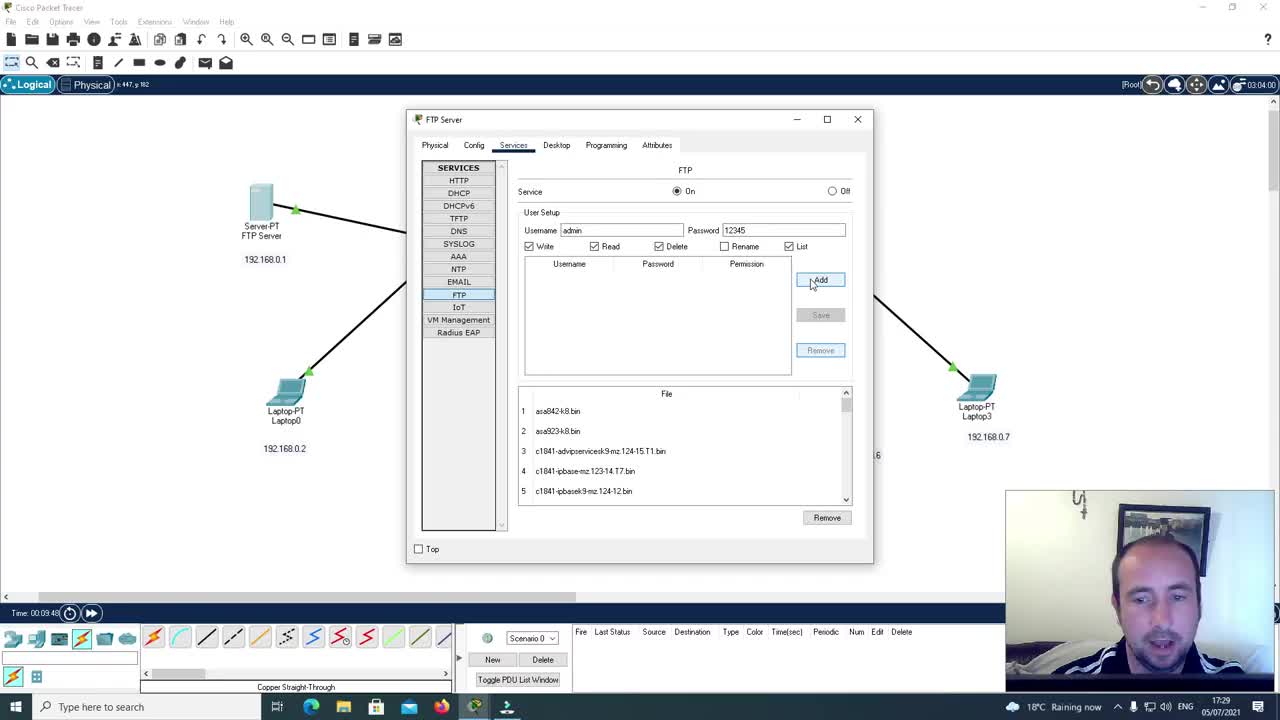Screen dimensions: 1280x720
Task: Turn FTP Service Off
Action: (x=832, y=191)
